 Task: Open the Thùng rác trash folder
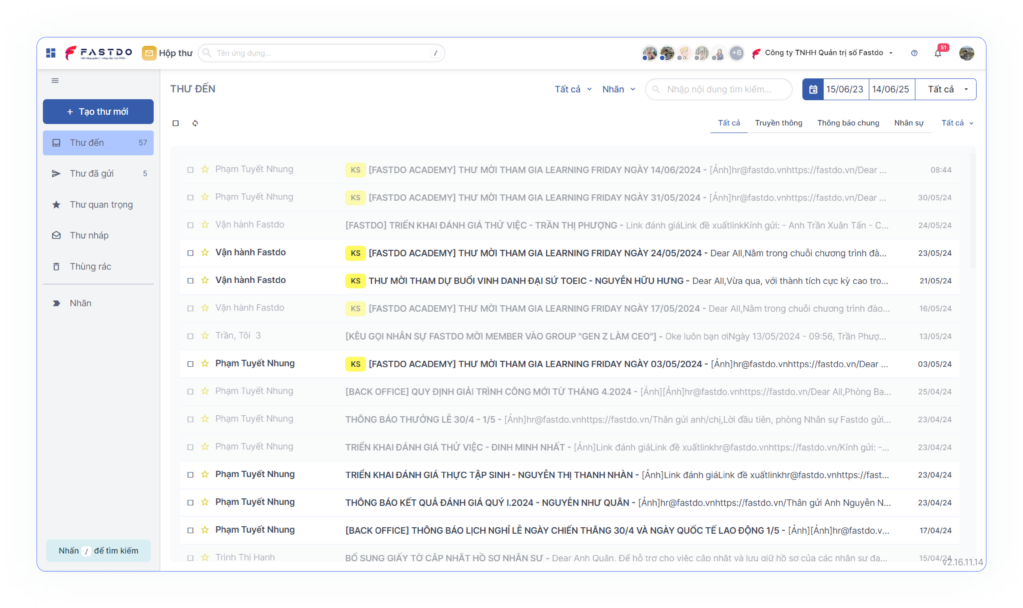click(89, 267)
